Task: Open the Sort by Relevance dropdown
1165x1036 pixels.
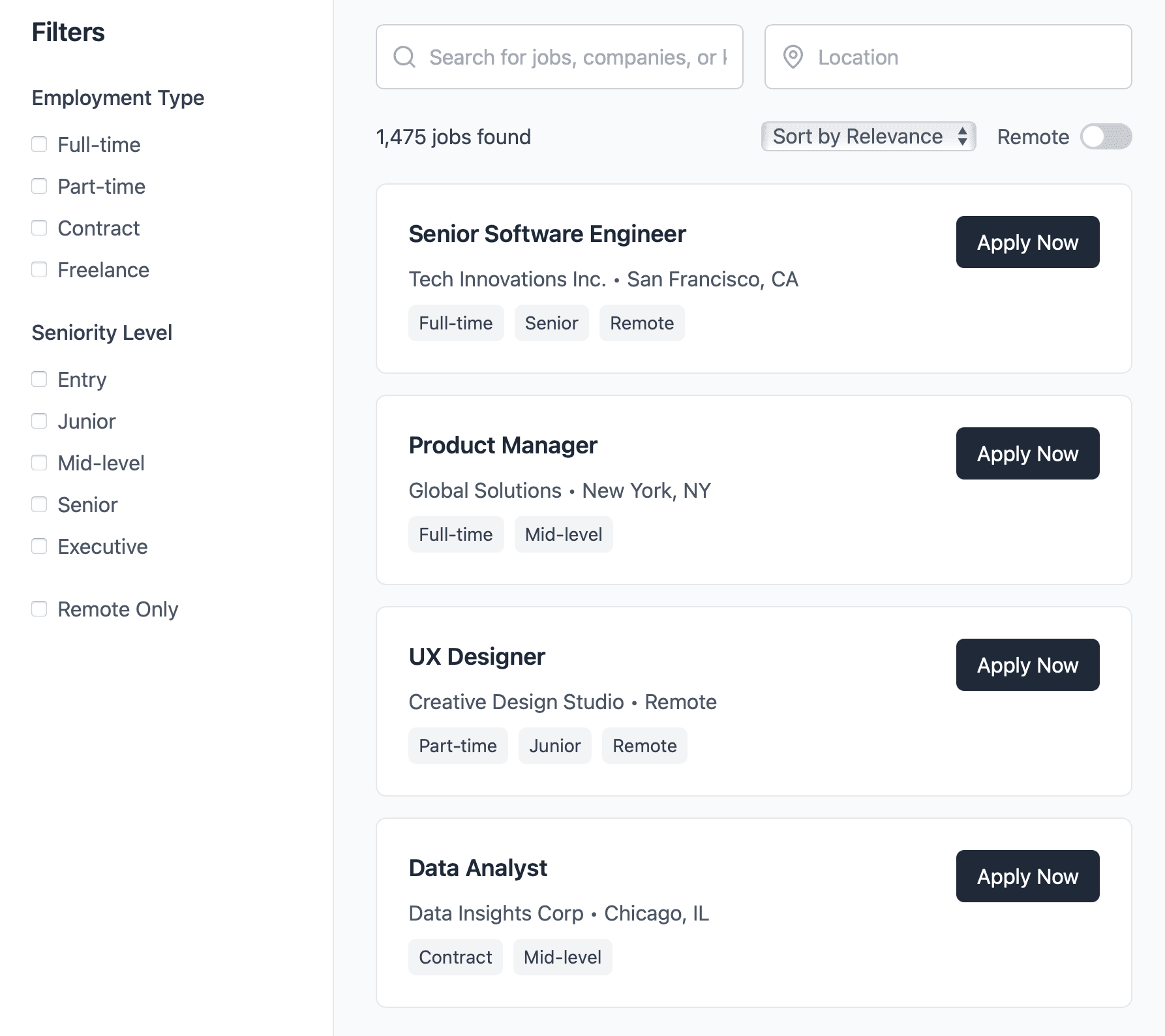Action: click(868, 136)
